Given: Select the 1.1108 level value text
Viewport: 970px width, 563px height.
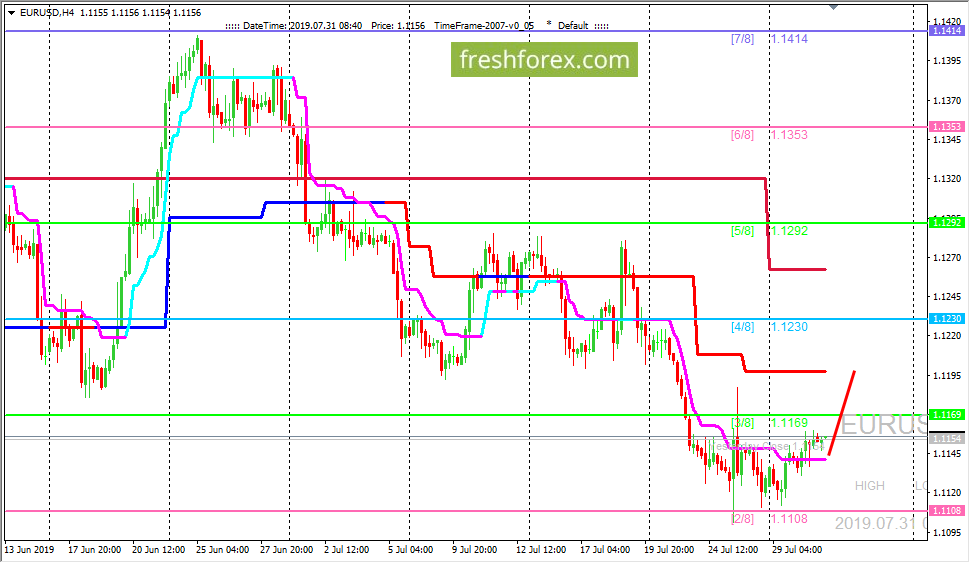Looking at the screenshot, I should [789, 518].
